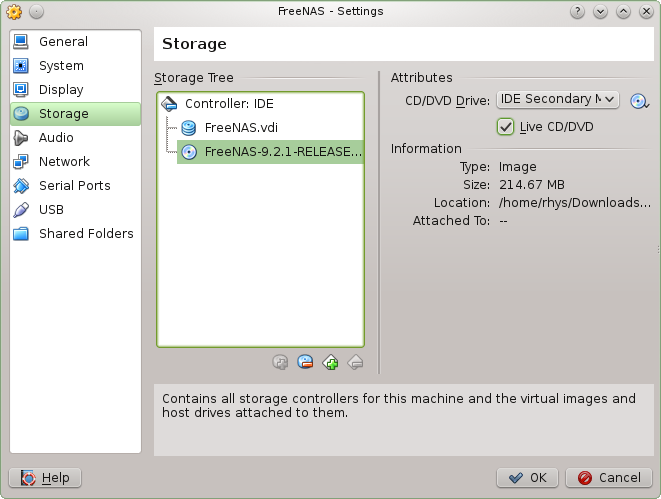Confirm changes with the OK button
The height and width of the screenshot is (499, 661).
(527, 478)
